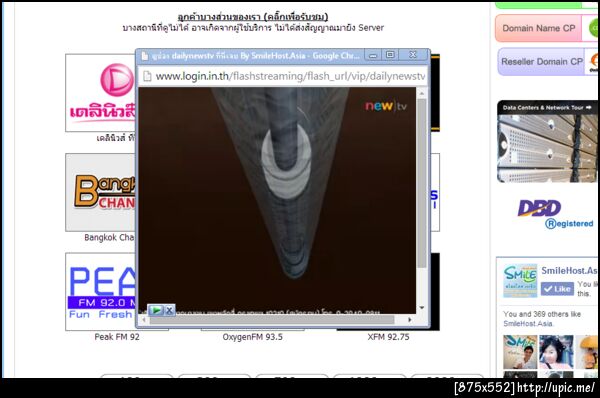Click the XFM 92.75 caption
Image resolution: width=600 pixels, height=398 pixels.
tap(388, 337)
